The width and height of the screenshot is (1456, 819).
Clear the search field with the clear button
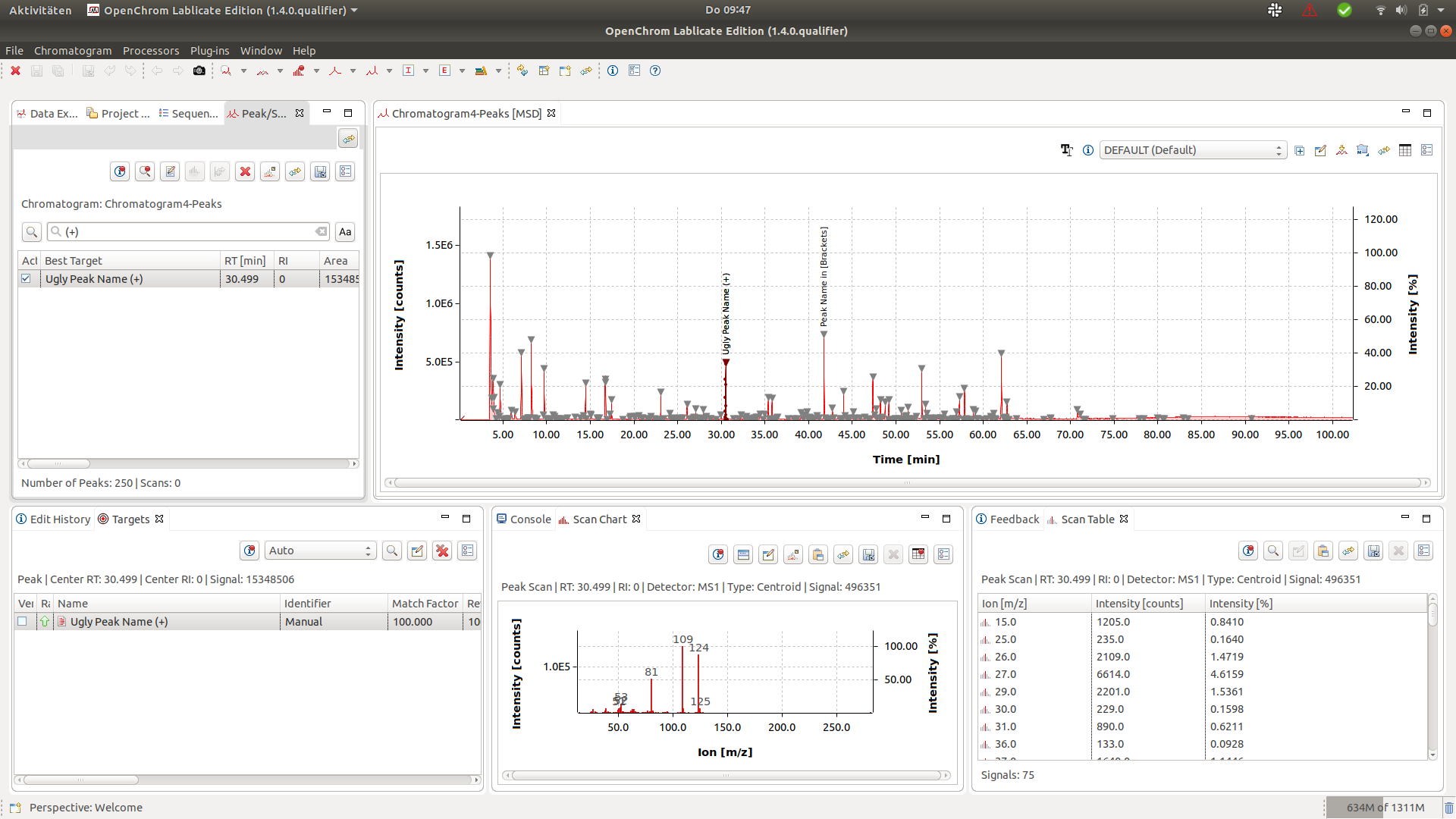tap(322, 231)
